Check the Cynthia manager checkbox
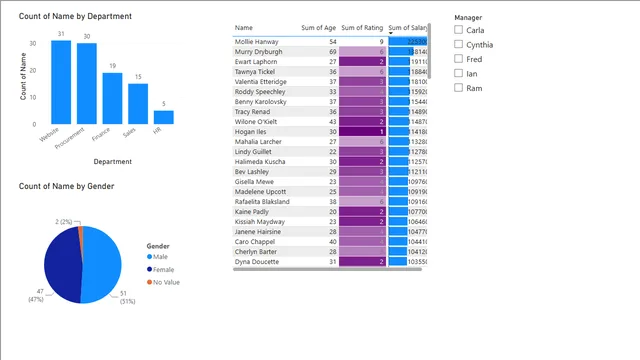The image size is (640, 360). pyautogui.click(x=458, y=44)
